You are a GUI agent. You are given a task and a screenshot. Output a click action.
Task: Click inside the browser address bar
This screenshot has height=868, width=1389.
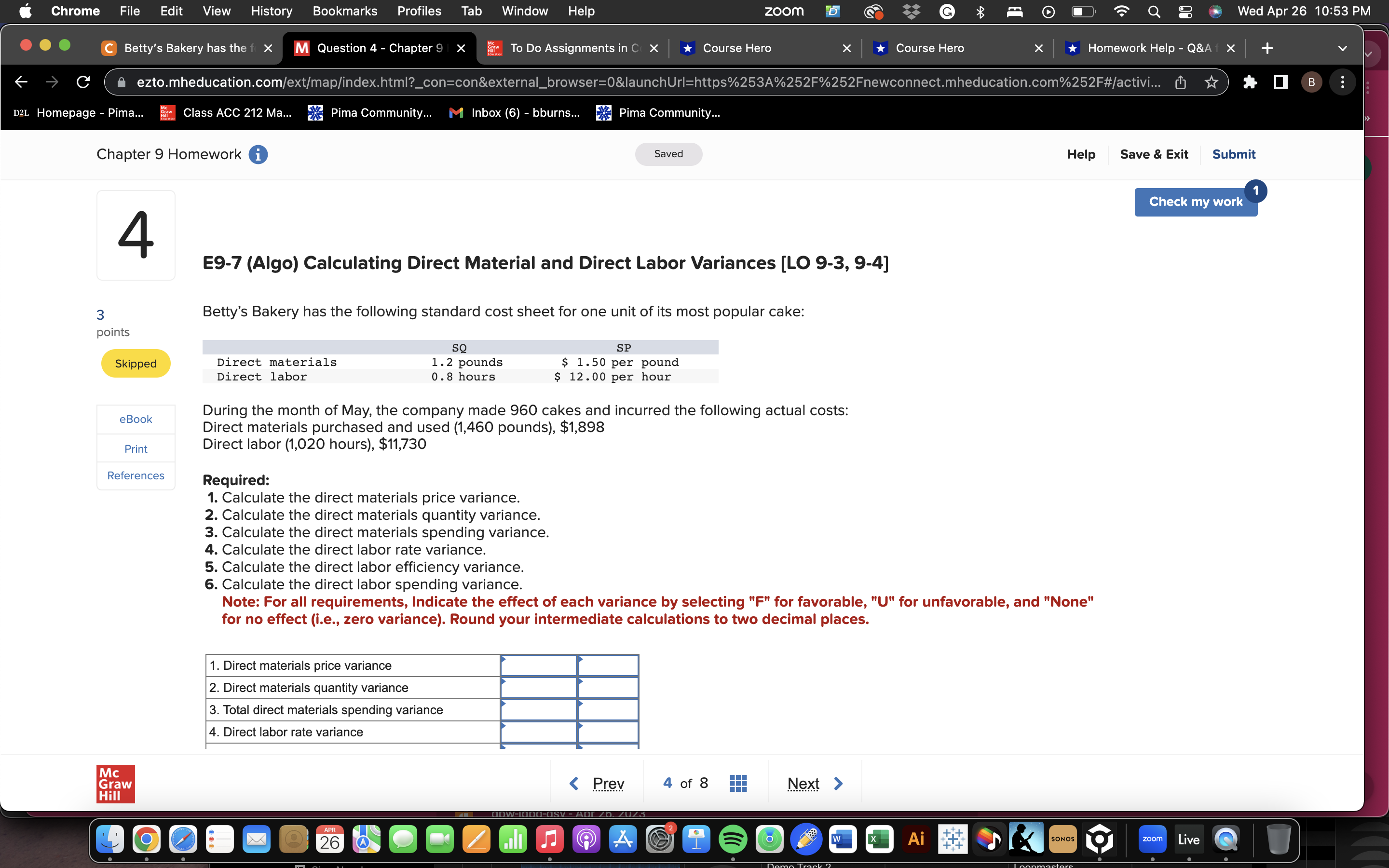click(x=631, y=82)
